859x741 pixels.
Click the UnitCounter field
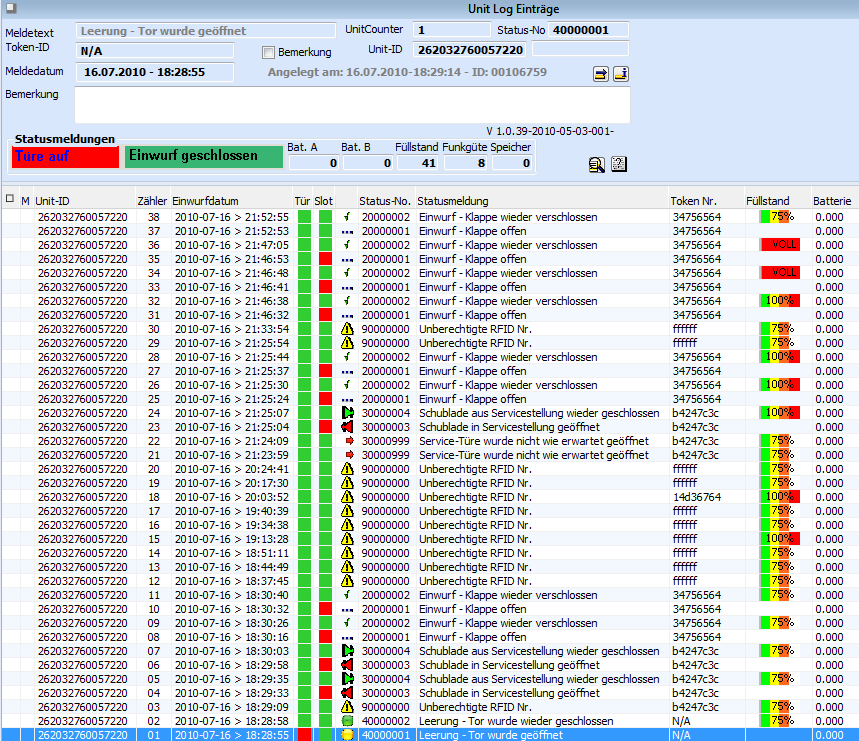click(x=451, y=30)
